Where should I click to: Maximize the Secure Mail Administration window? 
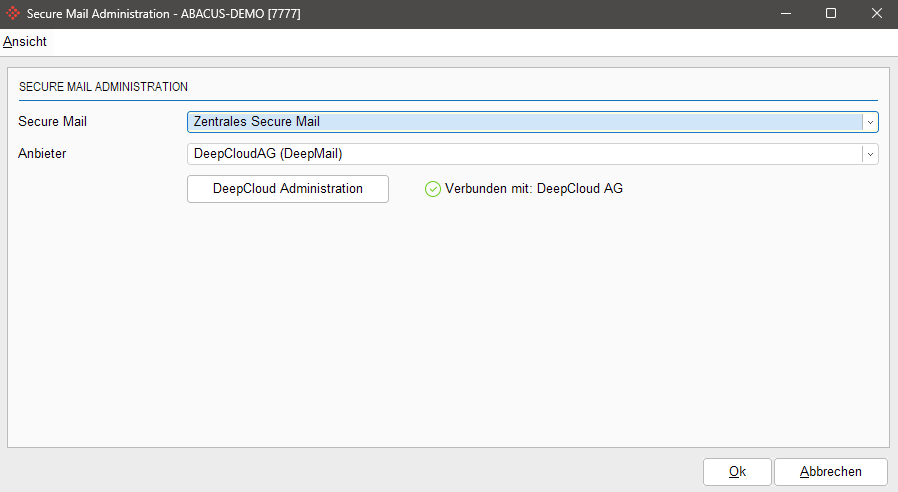(x=830, y=13)
